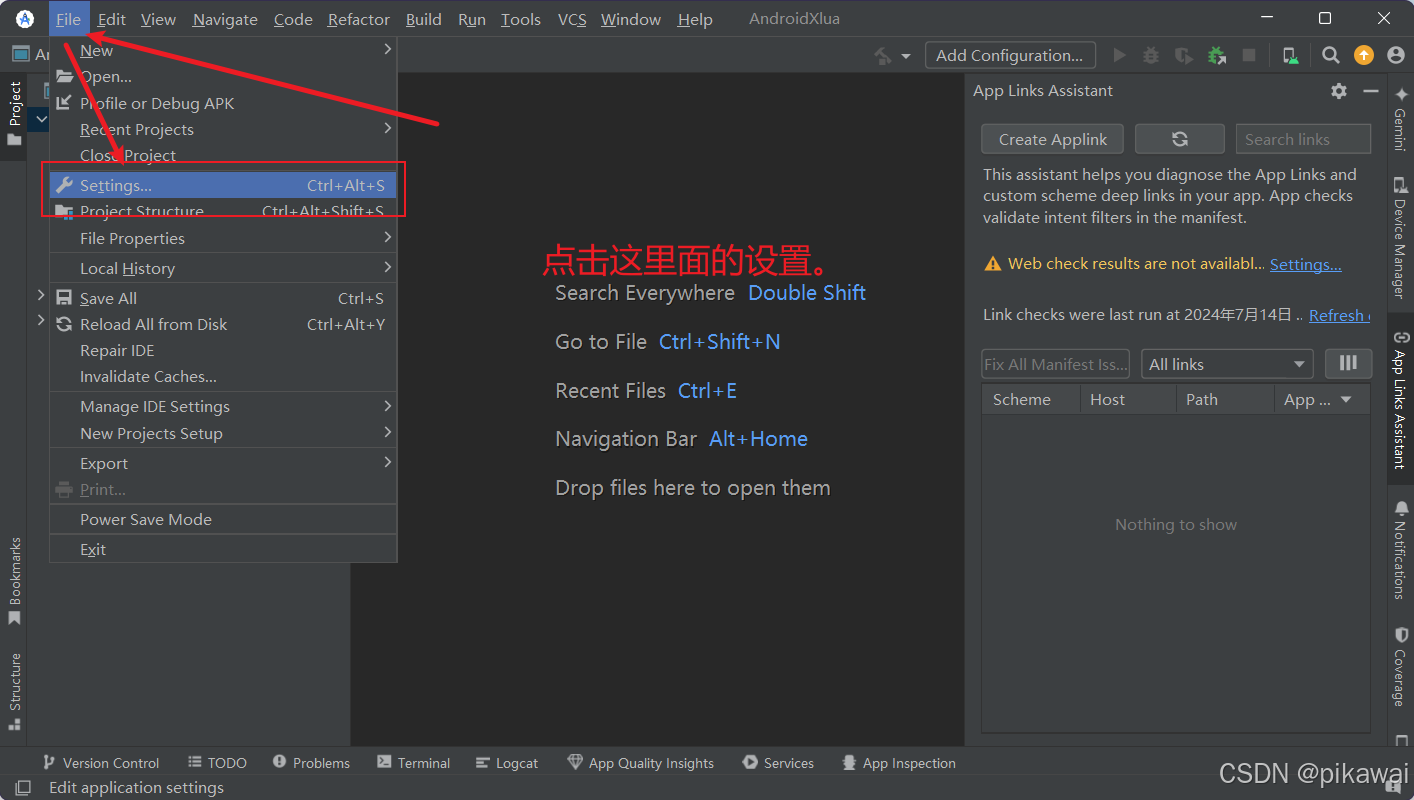Image resolution: width=1414 pixels, height=800 pixels.
Task: Click inside the Search links field
Action: 1302,138
